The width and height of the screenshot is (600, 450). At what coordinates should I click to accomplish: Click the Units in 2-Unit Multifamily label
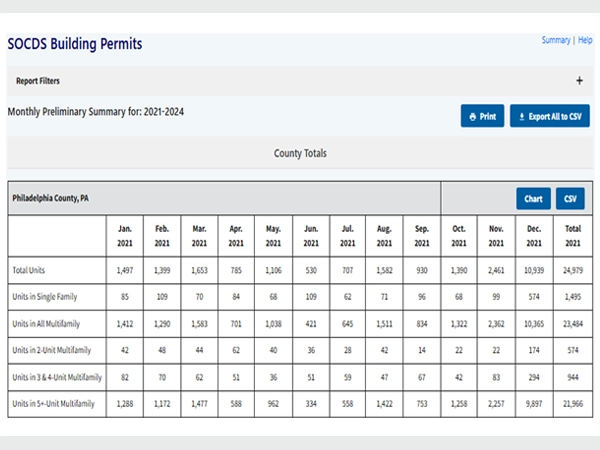pos(52,350)
